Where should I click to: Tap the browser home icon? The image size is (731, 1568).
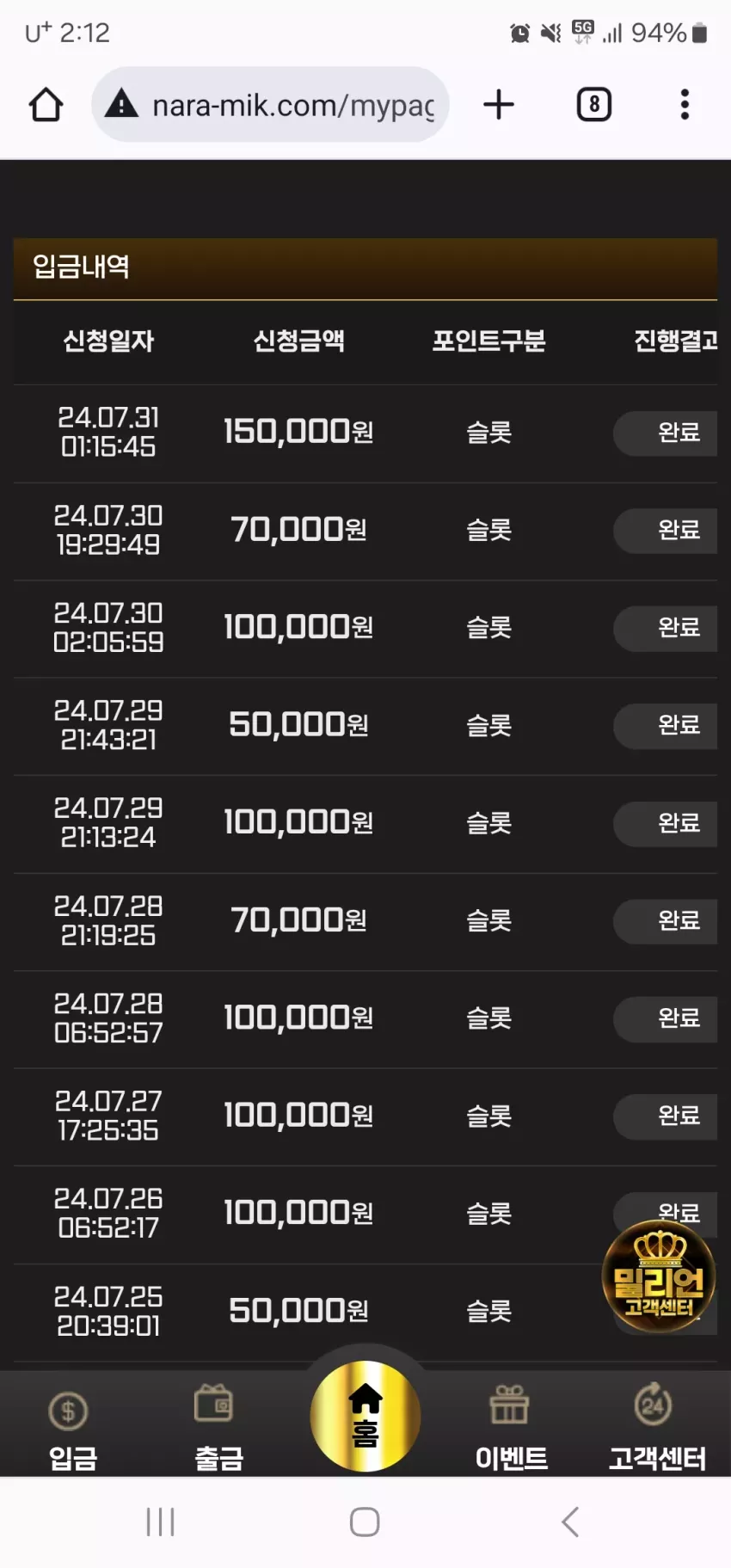[46, 105]
